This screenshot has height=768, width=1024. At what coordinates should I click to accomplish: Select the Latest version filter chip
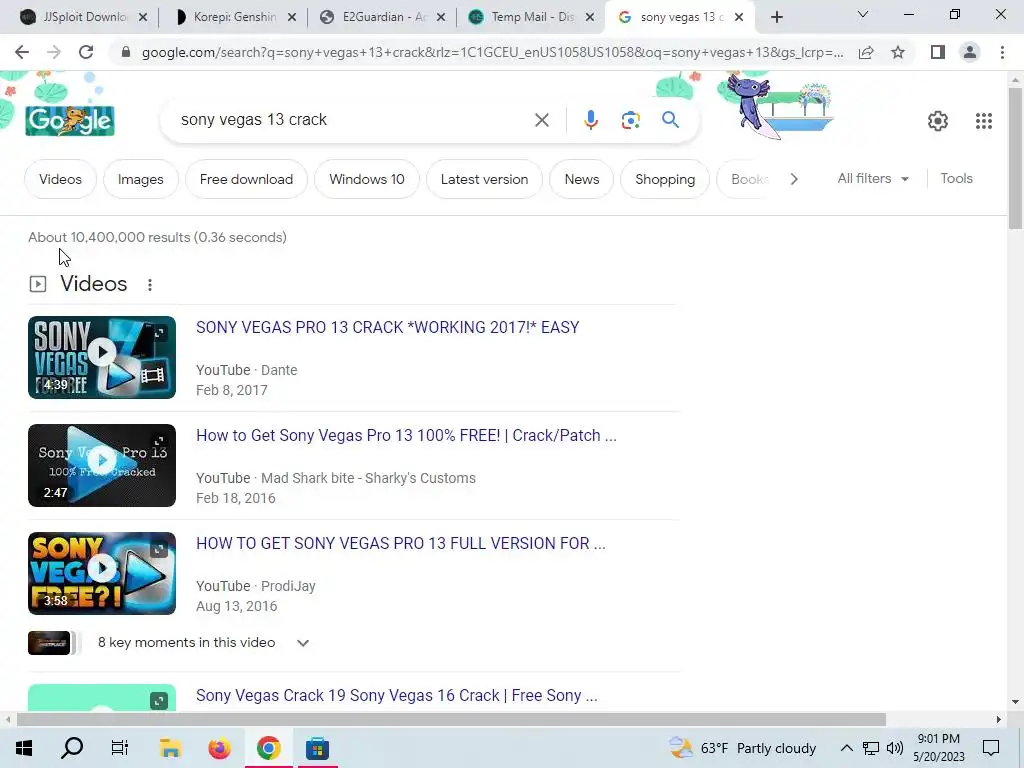[x=484, y=179]
